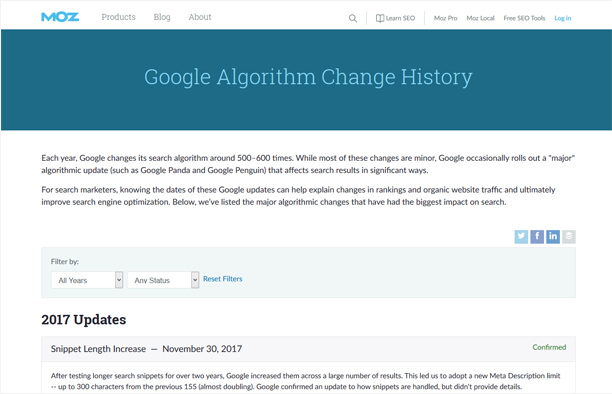Open Free SEO Tools link
The height and width of the screenshot is (394, 612).
[x=524, y=18]
